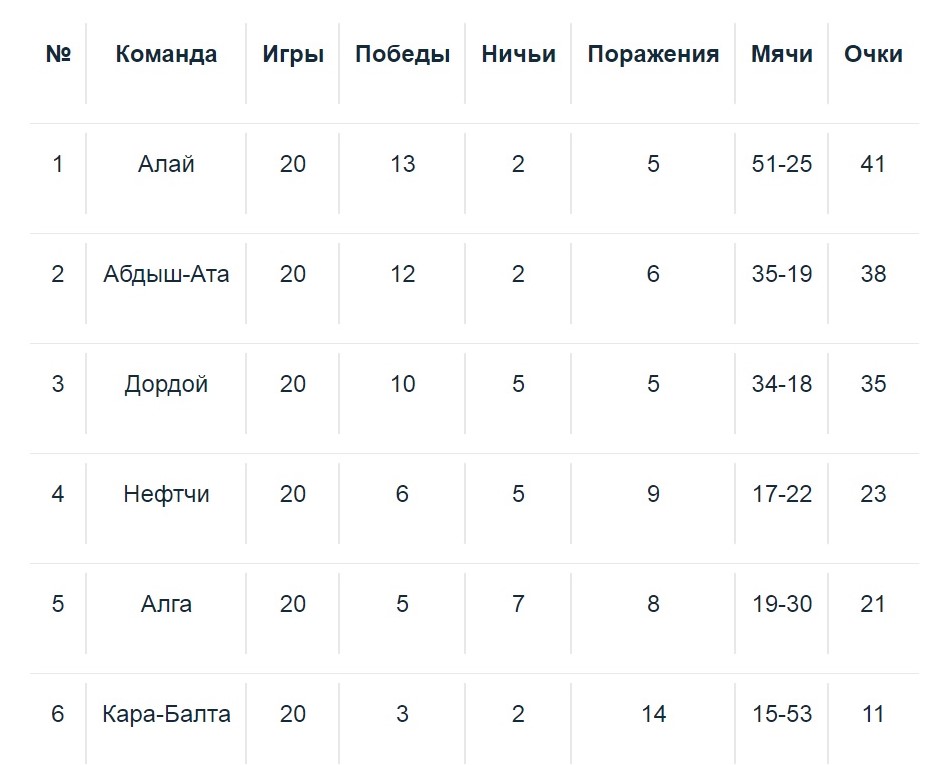
Task: Select Алга's draws value 7
Action: 518,604
